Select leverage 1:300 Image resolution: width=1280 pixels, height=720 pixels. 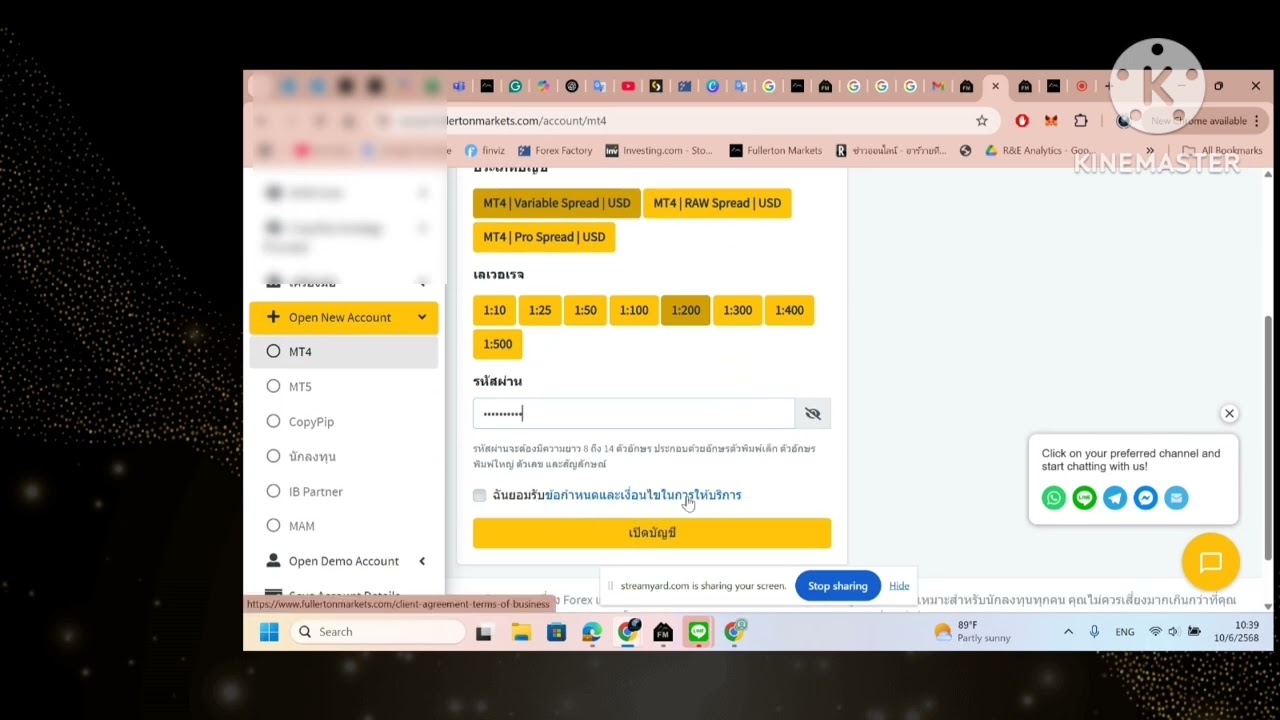click(x=737, y=310)
